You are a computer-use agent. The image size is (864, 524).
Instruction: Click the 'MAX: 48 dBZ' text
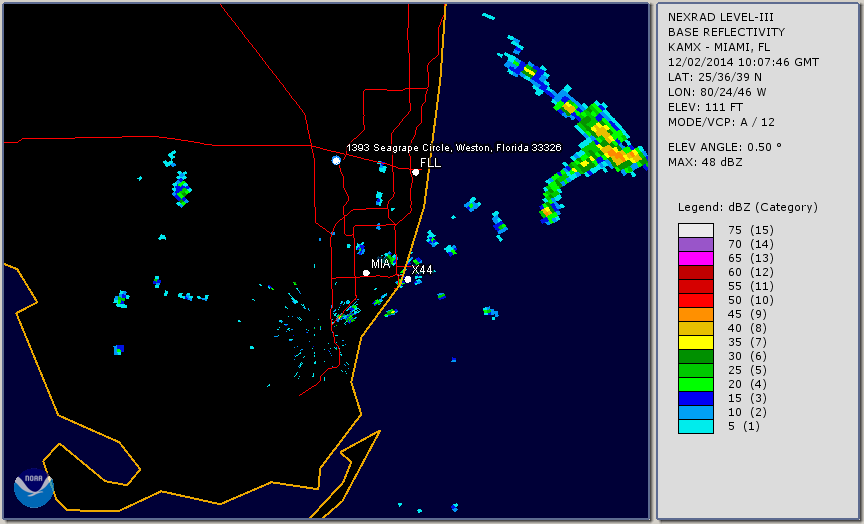pyautogui.click(x=705, y=162)
